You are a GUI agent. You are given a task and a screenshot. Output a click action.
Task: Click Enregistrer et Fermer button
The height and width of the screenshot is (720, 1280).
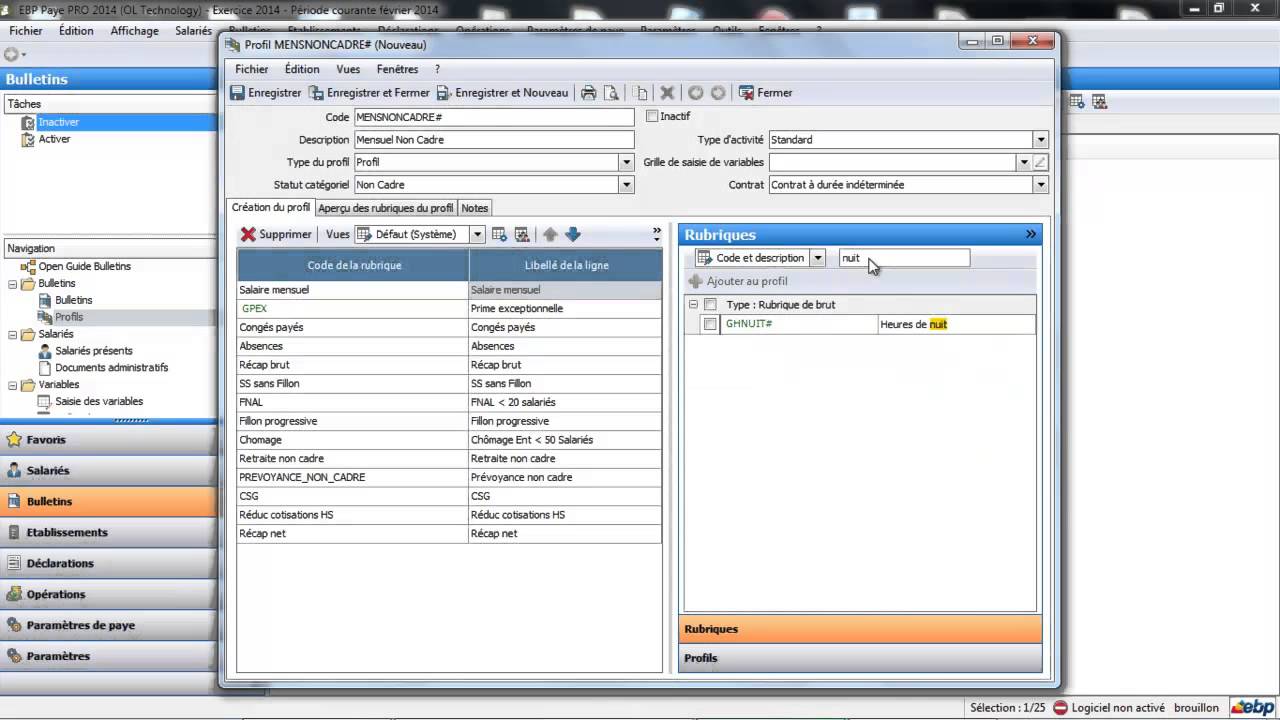pyautogui.click(x=369, y=93)
